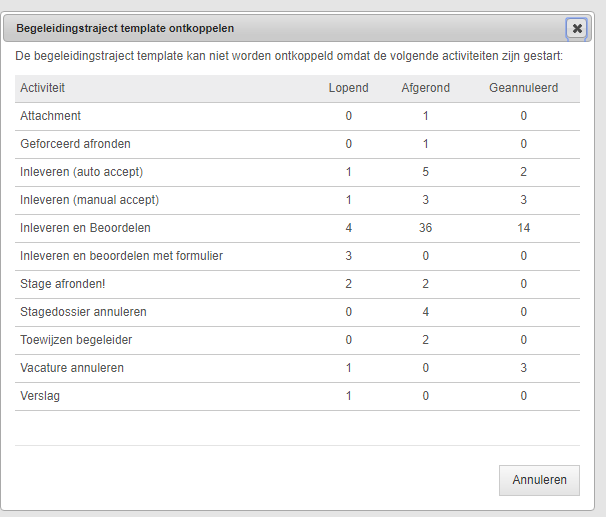Select the Geforceerd afronden row

[x=297, y=145]
